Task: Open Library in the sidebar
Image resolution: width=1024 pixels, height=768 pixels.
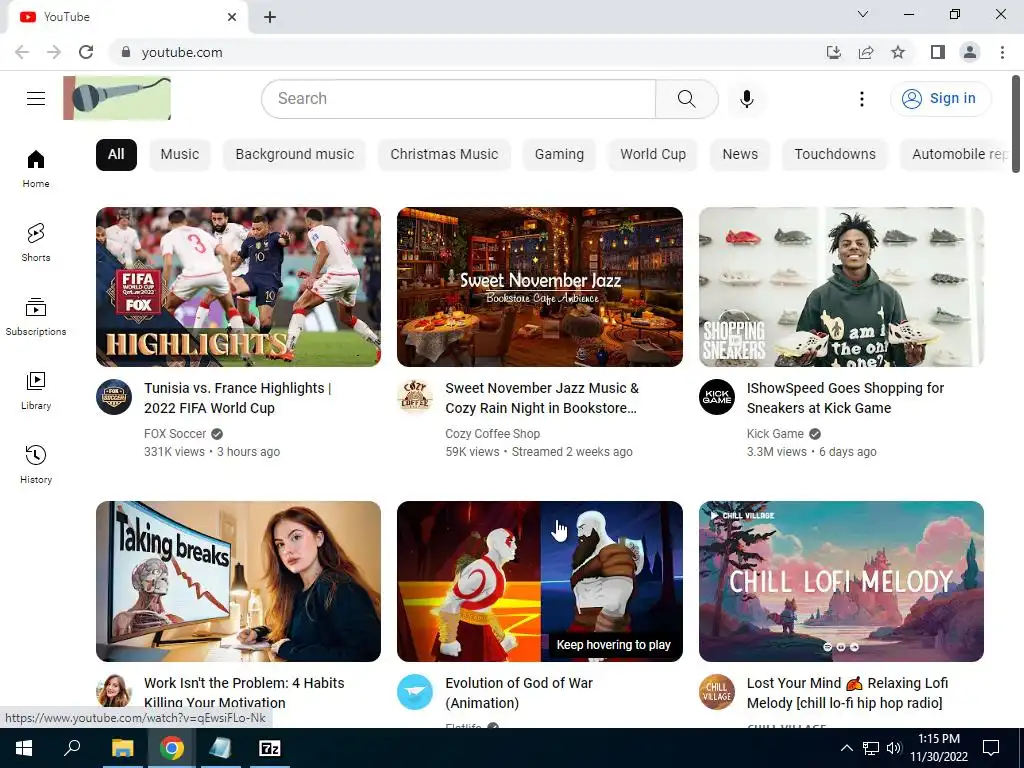Action: tap(36, 391)
